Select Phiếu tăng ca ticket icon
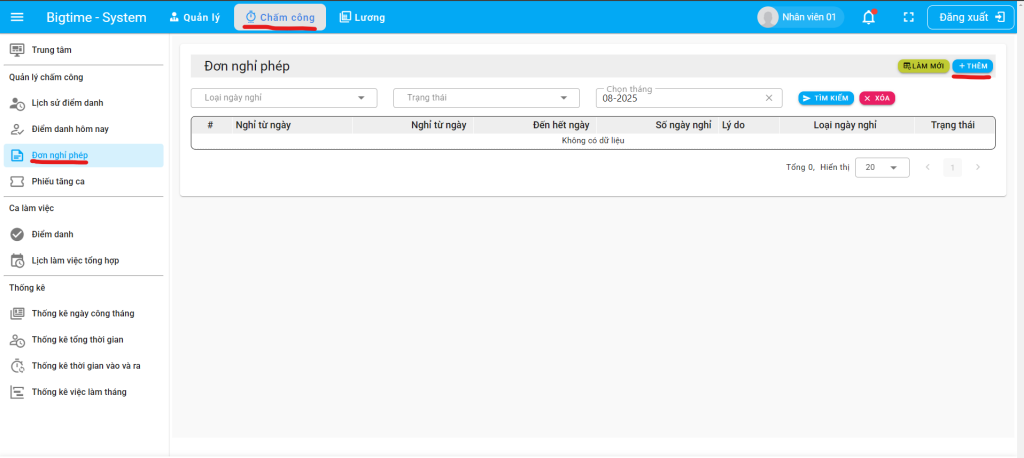1024x458 pixels. point(16,181)
